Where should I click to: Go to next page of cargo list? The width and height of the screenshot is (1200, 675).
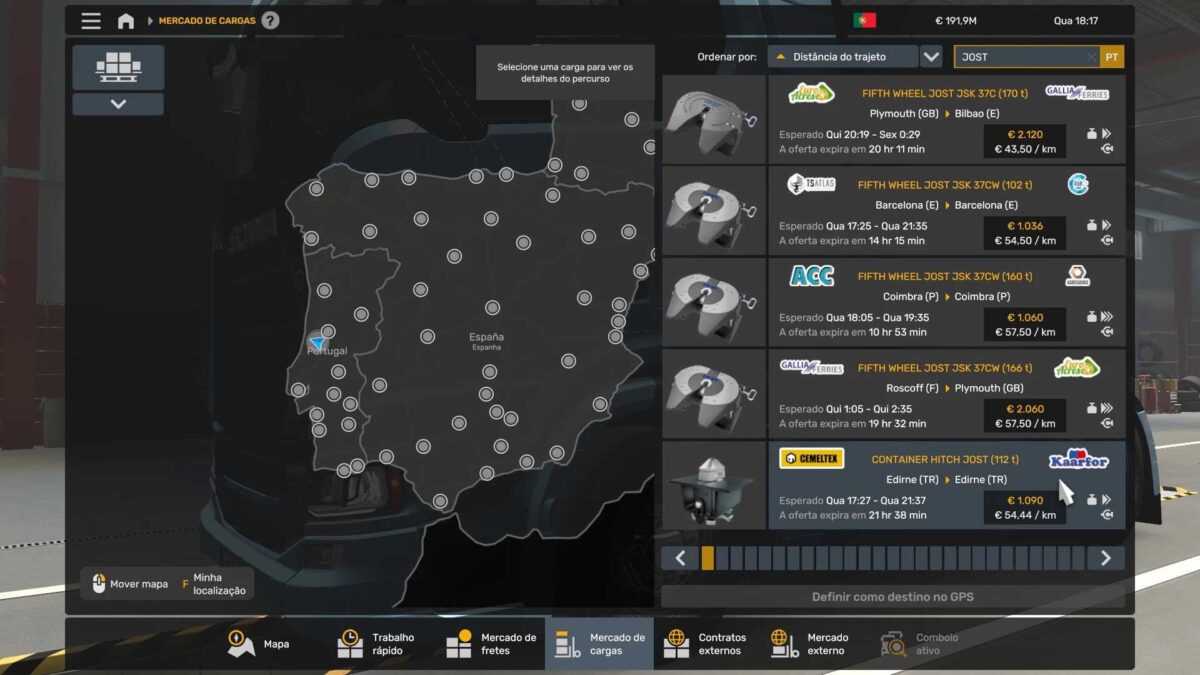[1105, 558]
